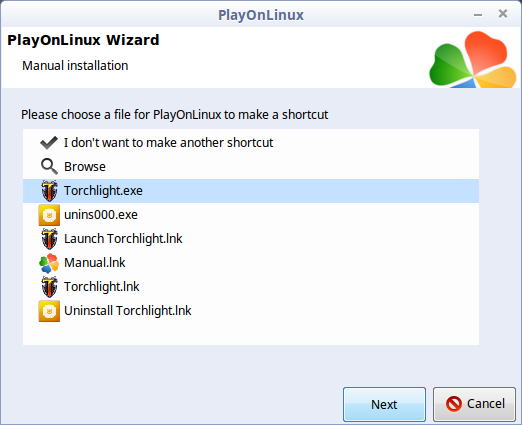Click the red prohibited icon on Cancel
The height and width of the screenshot is (425, 522).
tap(454, 404)
